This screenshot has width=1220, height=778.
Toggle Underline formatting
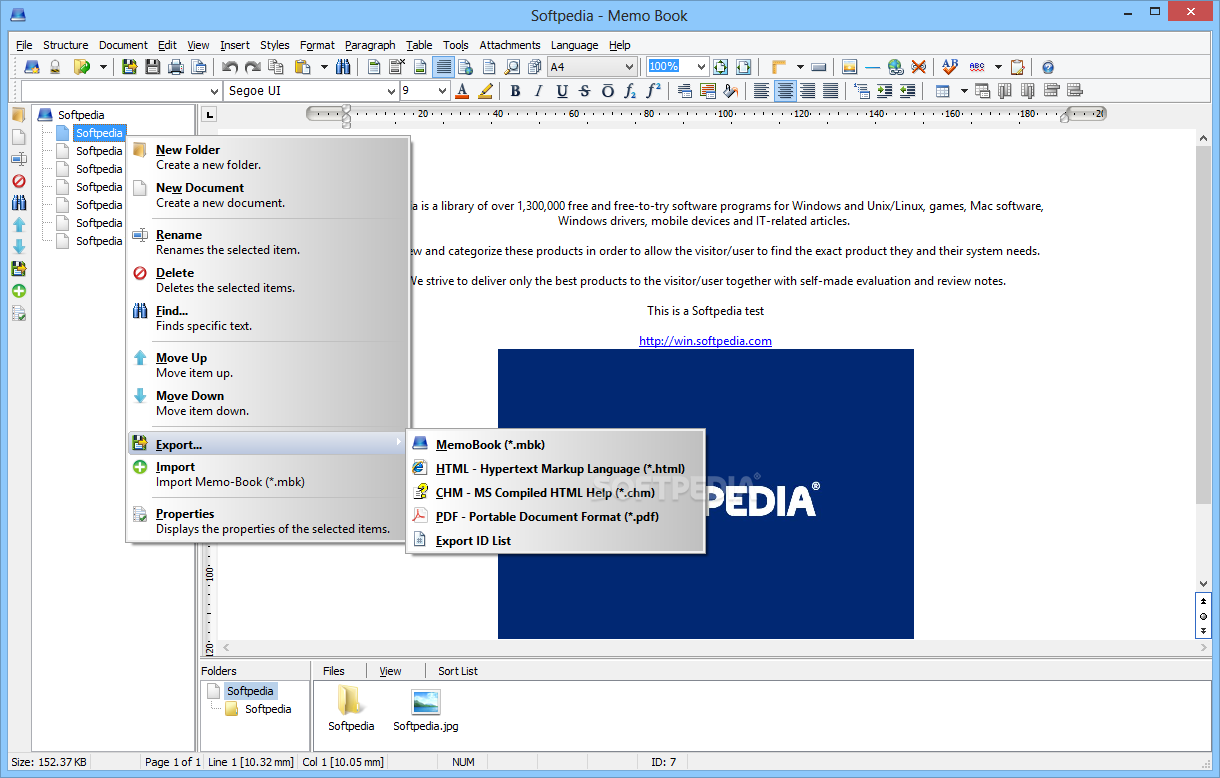[x=561, y=91]
